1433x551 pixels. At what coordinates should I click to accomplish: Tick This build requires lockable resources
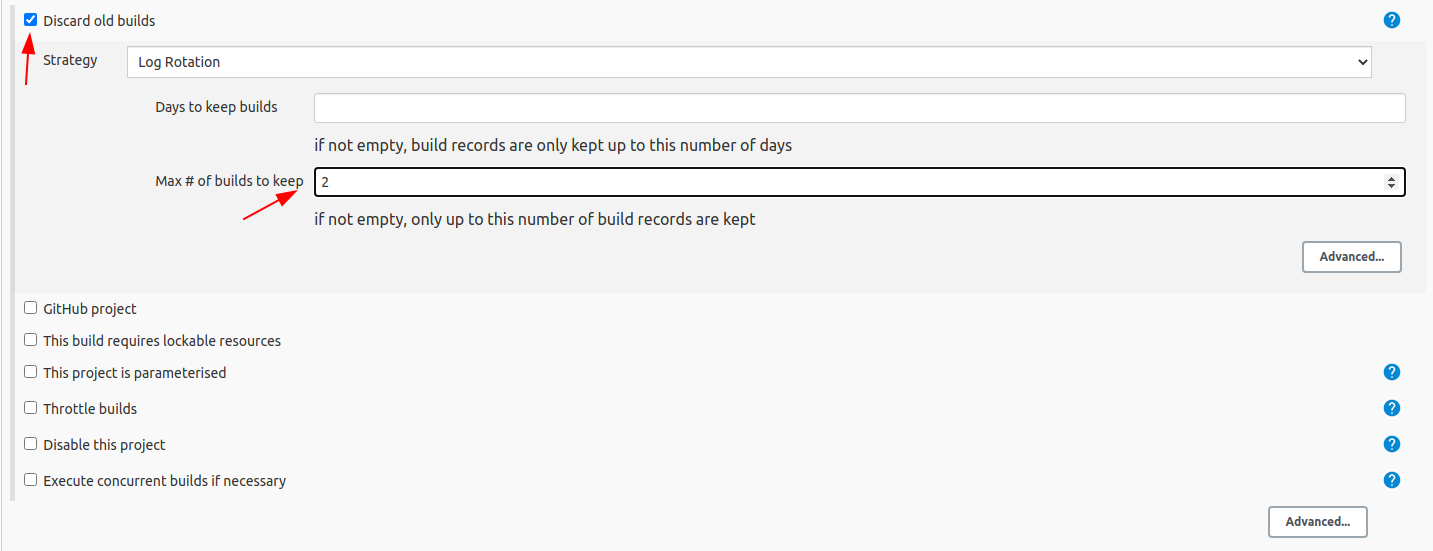tap(31, 340)
